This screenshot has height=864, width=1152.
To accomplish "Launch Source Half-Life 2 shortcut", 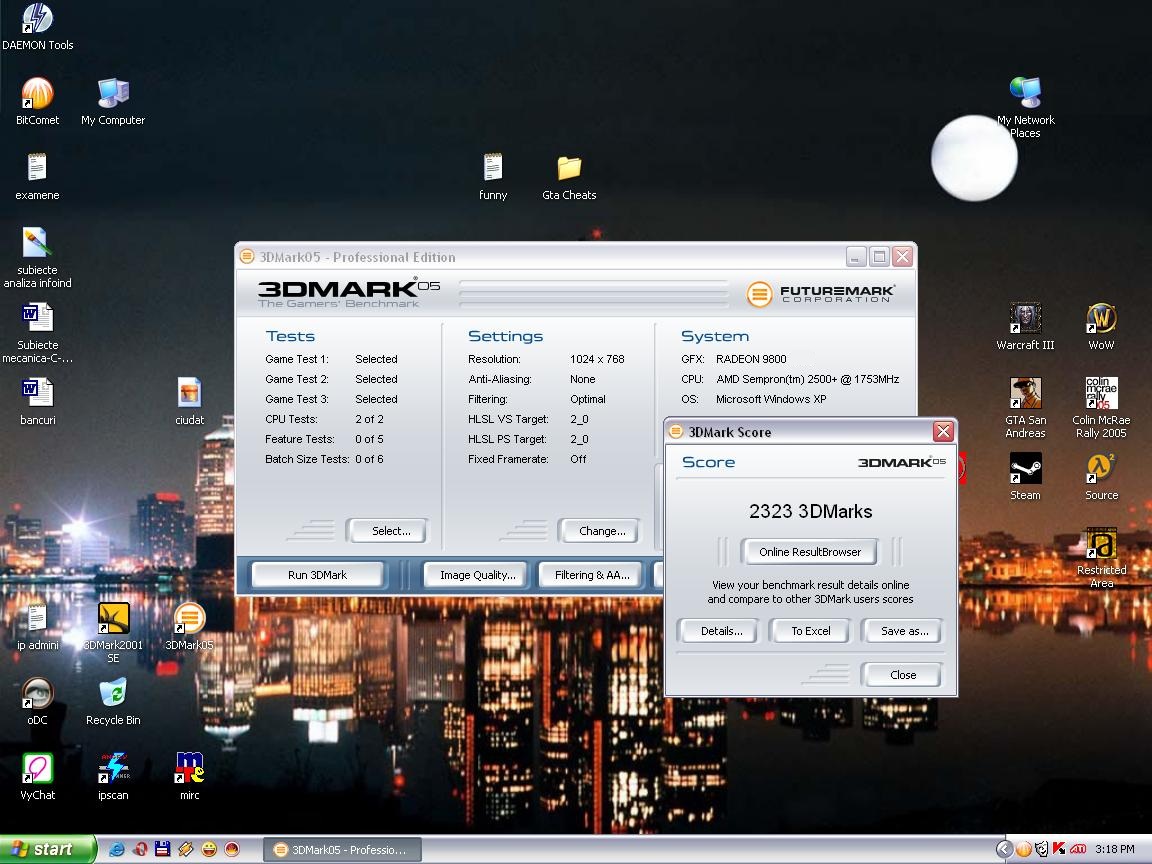I will click(1101, 477).
